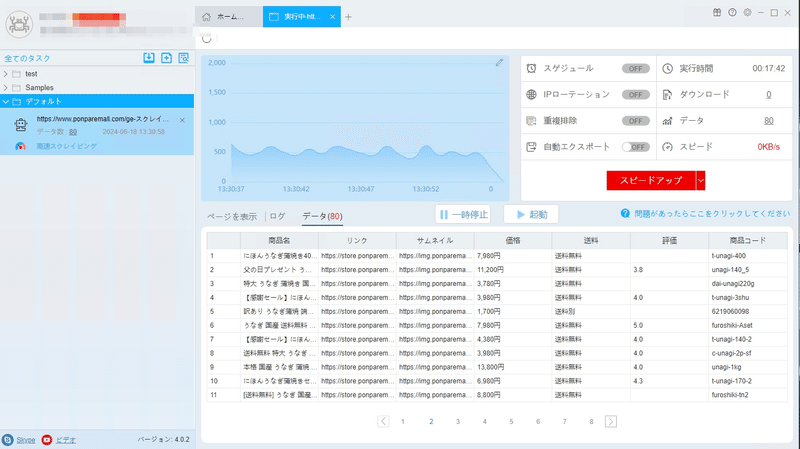Click the download file icon
This screenshot has width=800, height=449.
tap(667, 94)
